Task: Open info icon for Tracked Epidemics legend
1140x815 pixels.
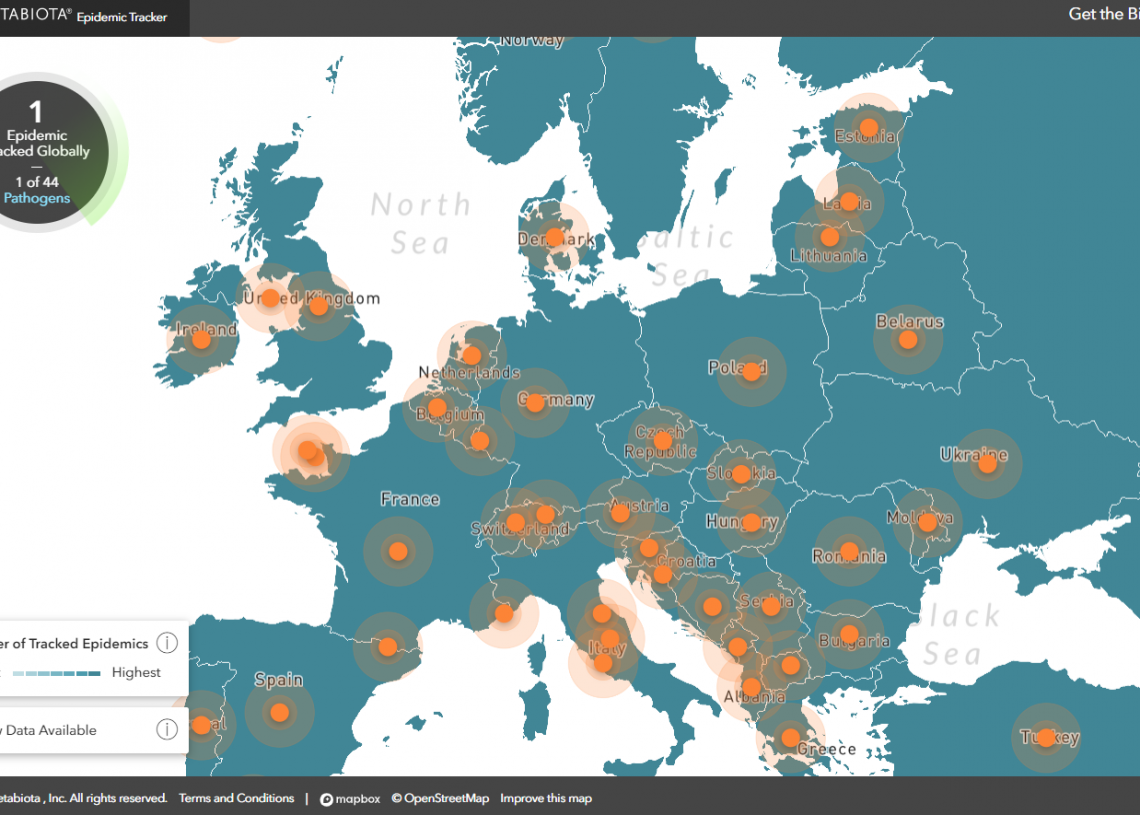Action: [167, 643]
